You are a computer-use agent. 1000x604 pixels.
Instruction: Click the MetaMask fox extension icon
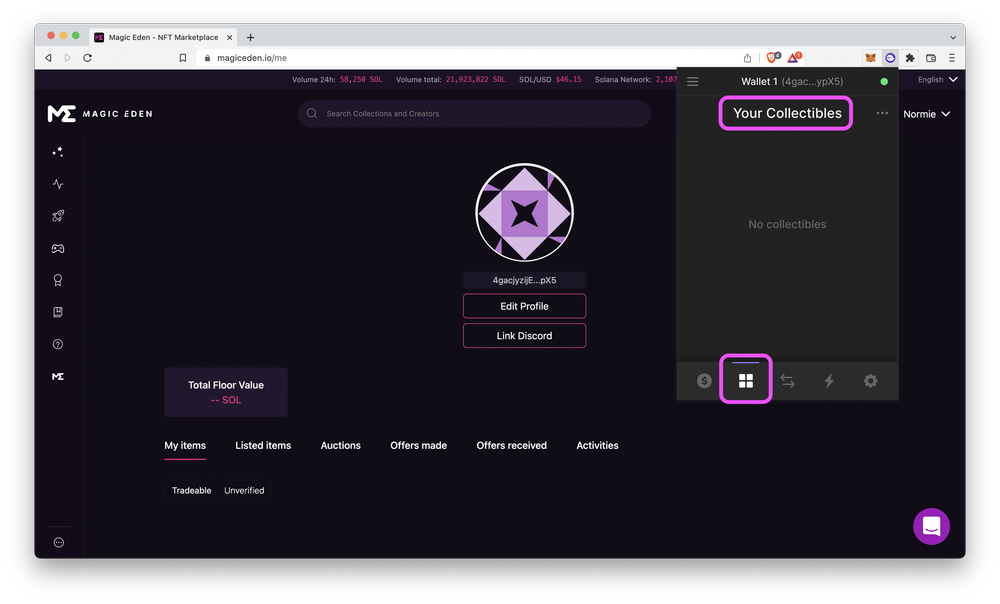[871, 58]
